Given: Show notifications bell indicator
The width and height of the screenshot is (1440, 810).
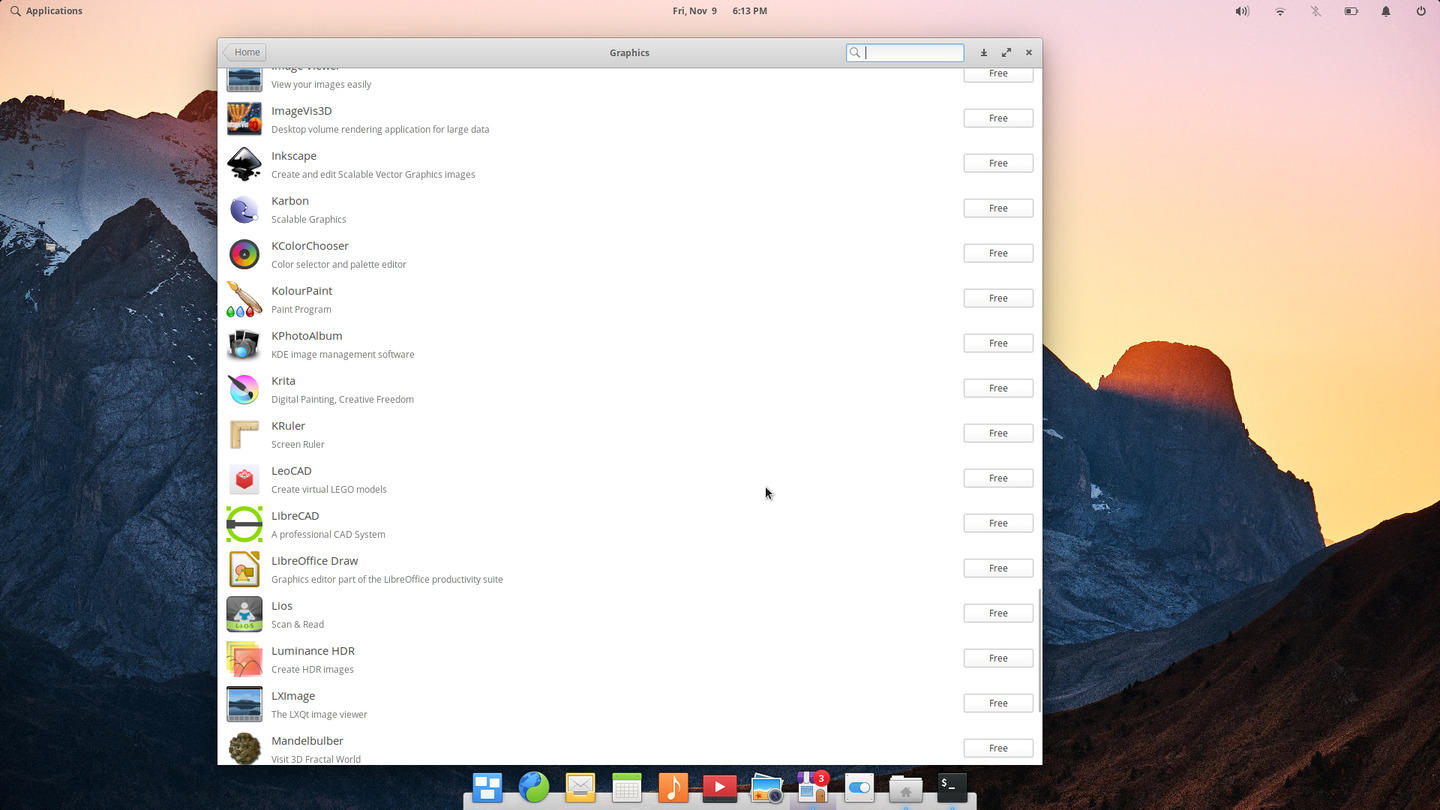Looking at the screenshot, I should [1386, 11].
